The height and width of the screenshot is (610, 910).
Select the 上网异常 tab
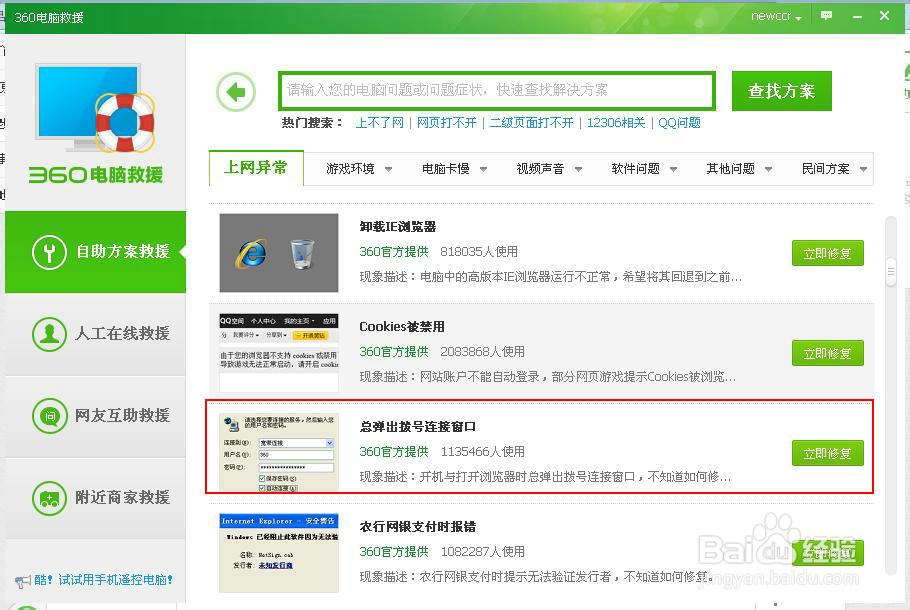[256, 168]
